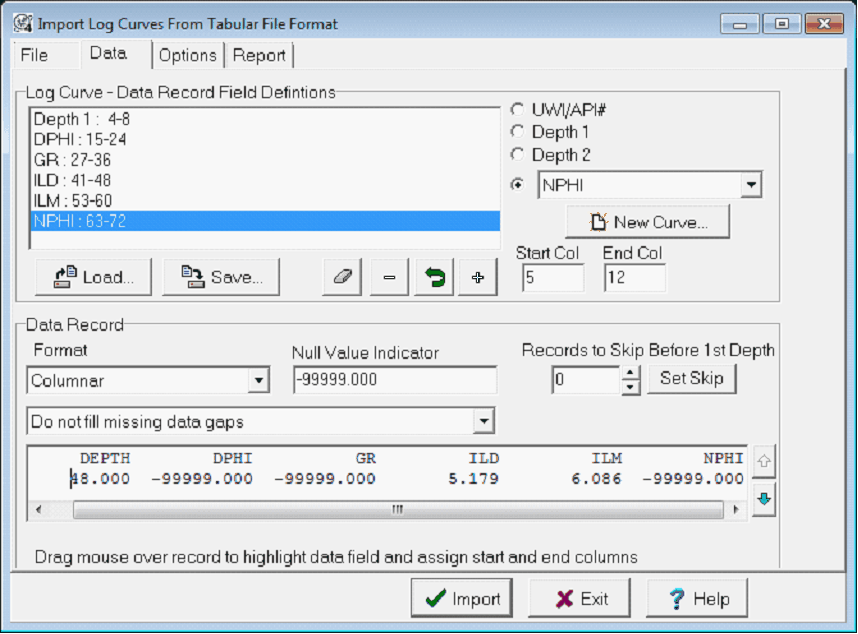858x634 pixels.
Task: Select the Depth 2 radio option
Action: click(517, 155)
